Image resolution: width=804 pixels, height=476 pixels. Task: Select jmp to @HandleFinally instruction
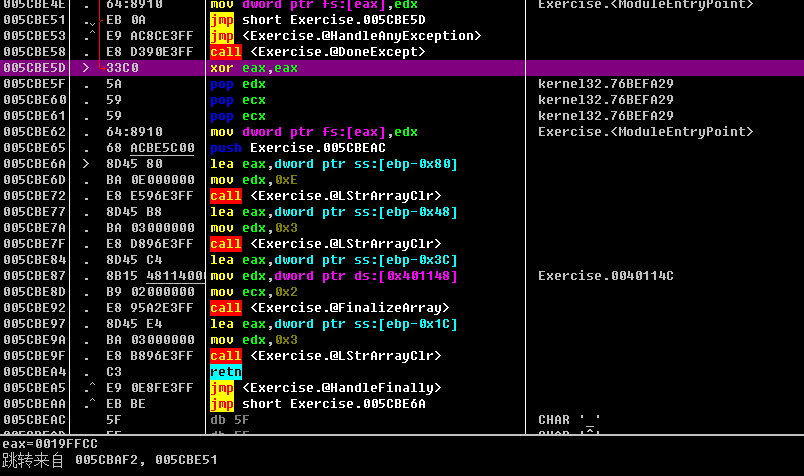pyautogui.click(x=326, y=388)
